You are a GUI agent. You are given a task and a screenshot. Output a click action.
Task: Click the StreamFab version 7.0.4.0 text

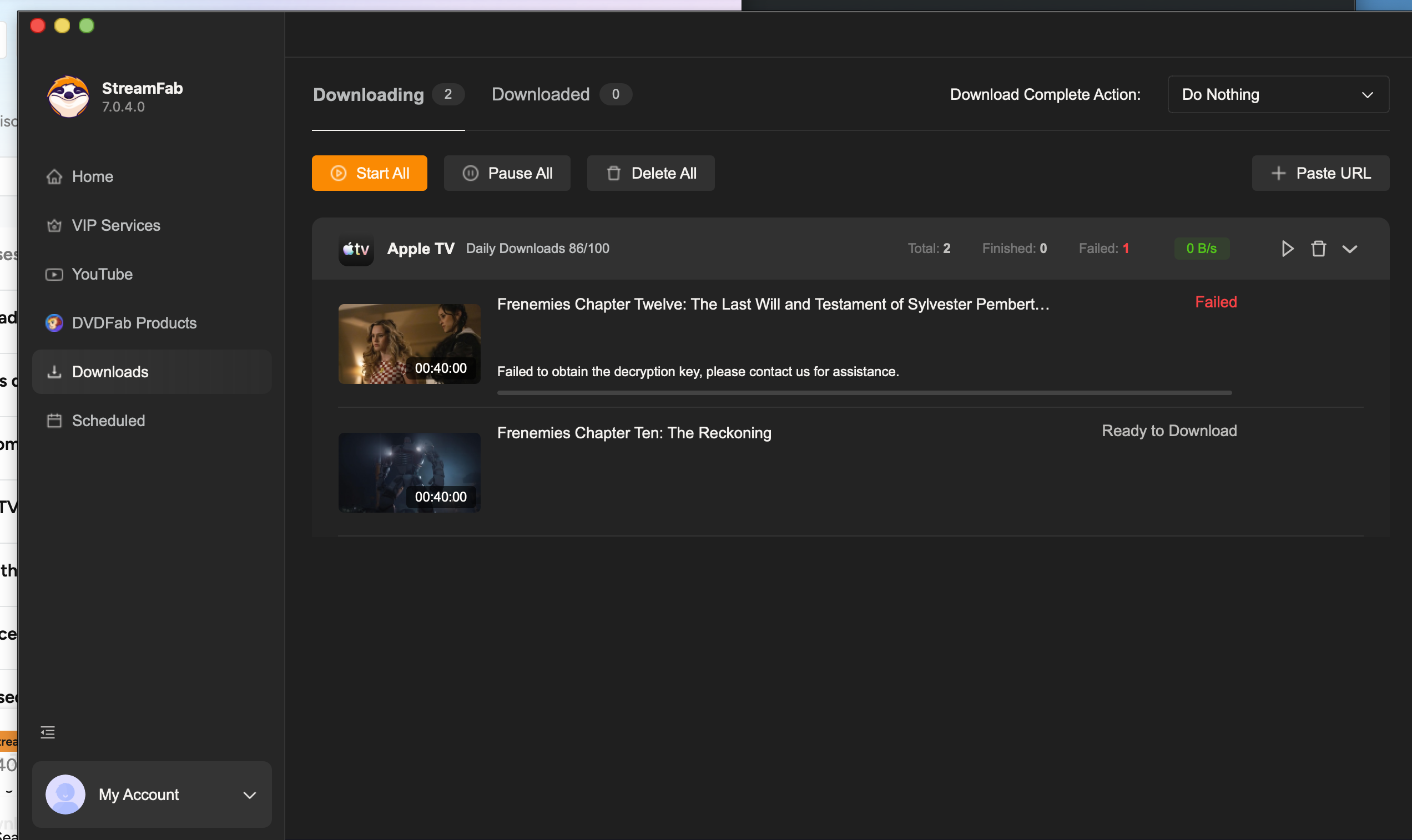(123, 107)
